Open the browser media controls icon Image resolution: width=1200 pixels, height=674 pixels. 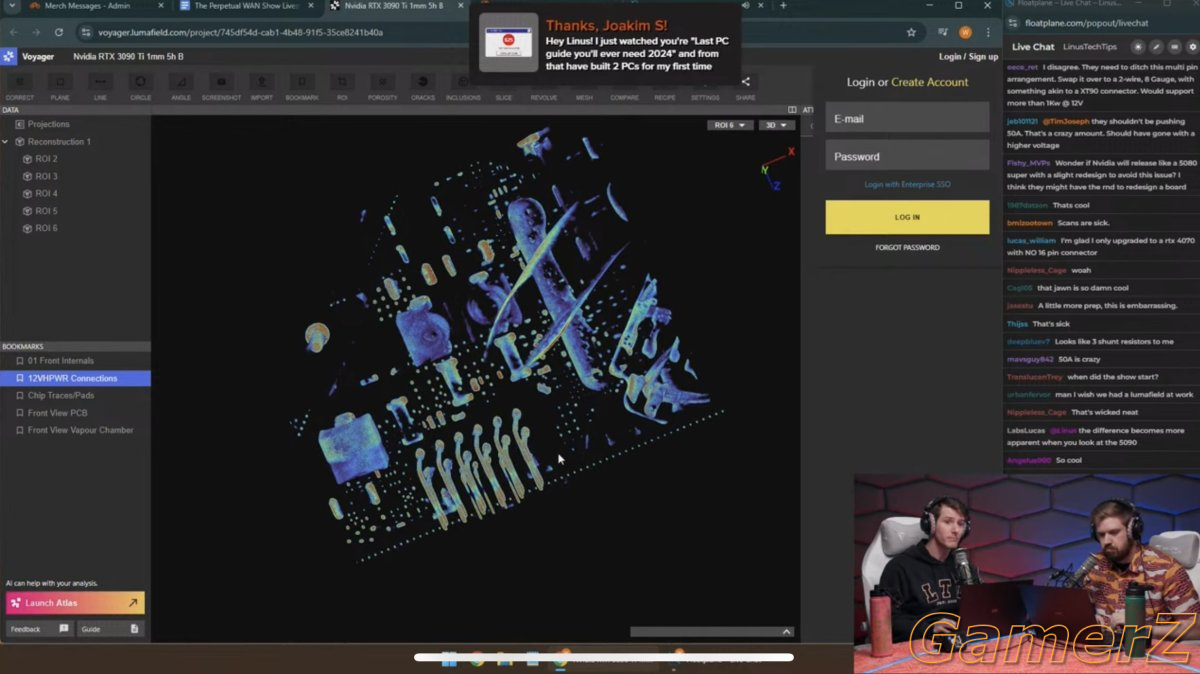[x=941, y=32]
